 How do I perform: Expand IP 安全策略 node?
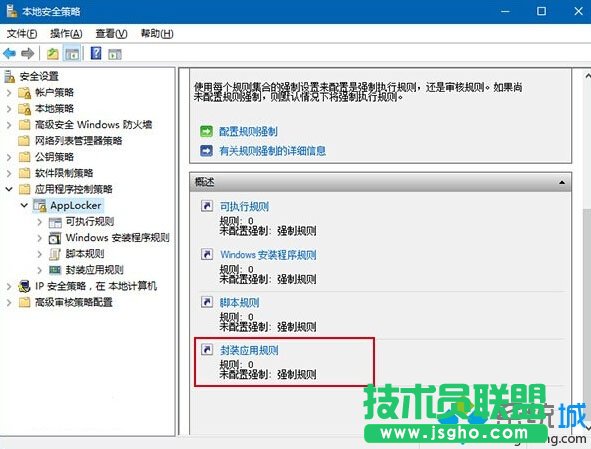[9, 286]
